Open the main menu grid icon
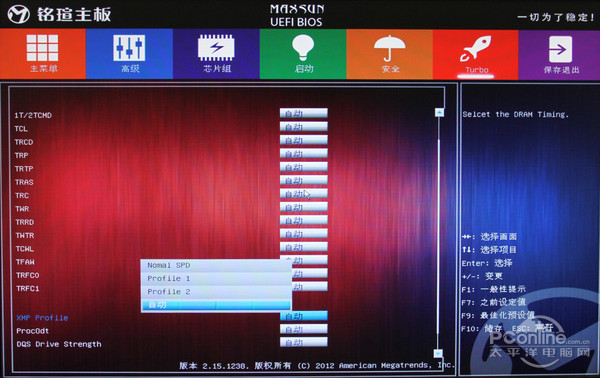 coord(42,48)
